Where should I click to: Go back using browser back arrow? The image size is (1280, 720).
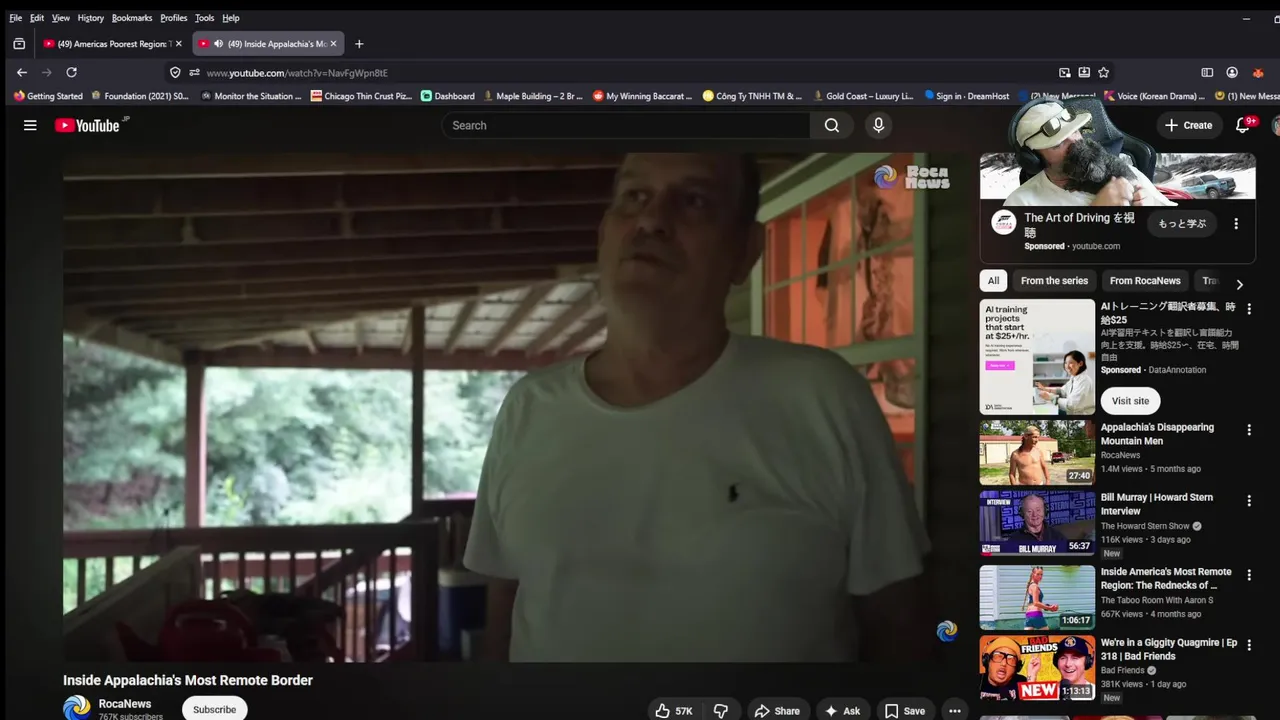point(22,72)
